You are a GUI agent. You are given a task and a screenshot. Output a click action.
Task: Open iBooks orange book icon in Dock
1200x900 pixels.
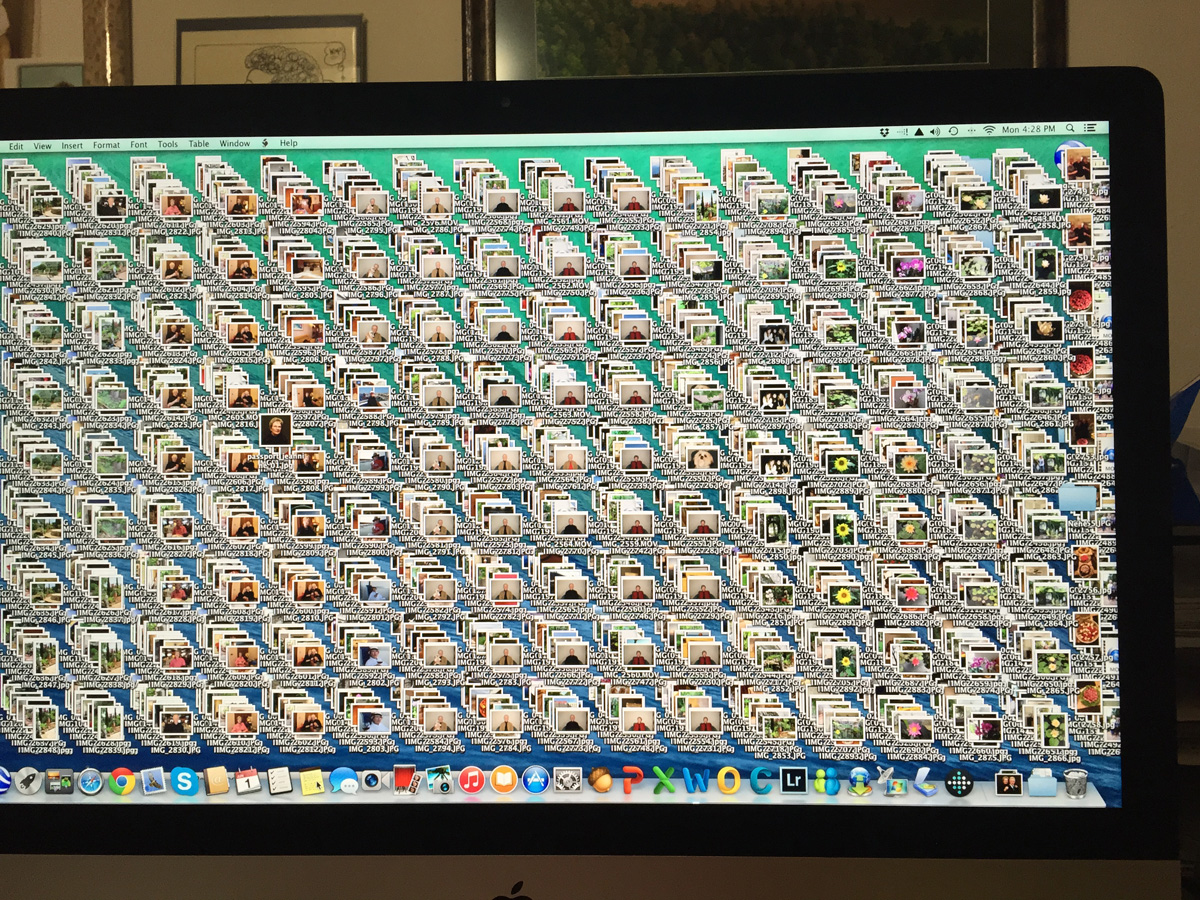click(x=503, y=780)
